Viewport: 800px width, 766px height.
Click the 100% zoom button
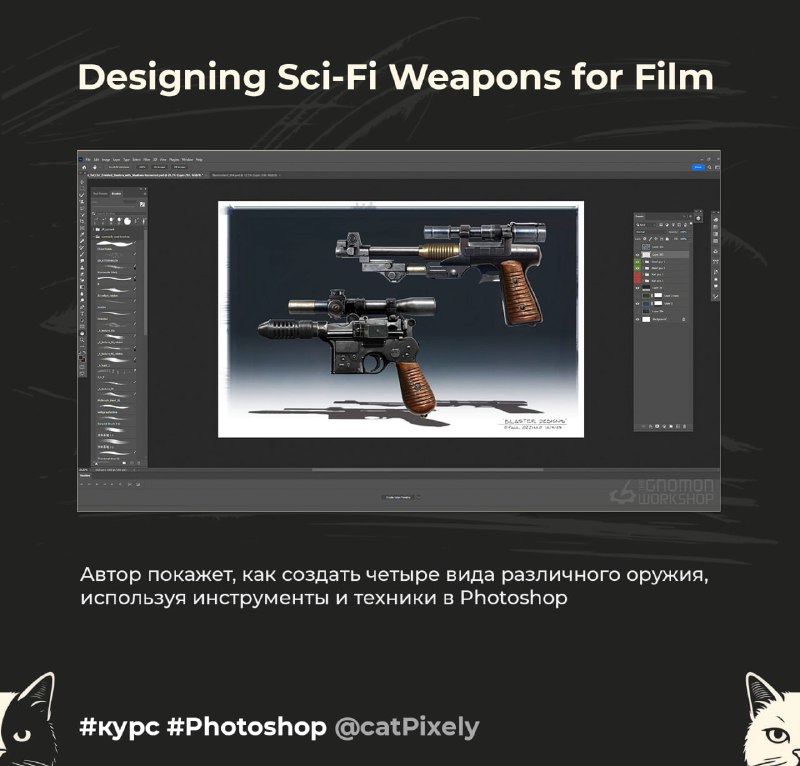(142, 167)
